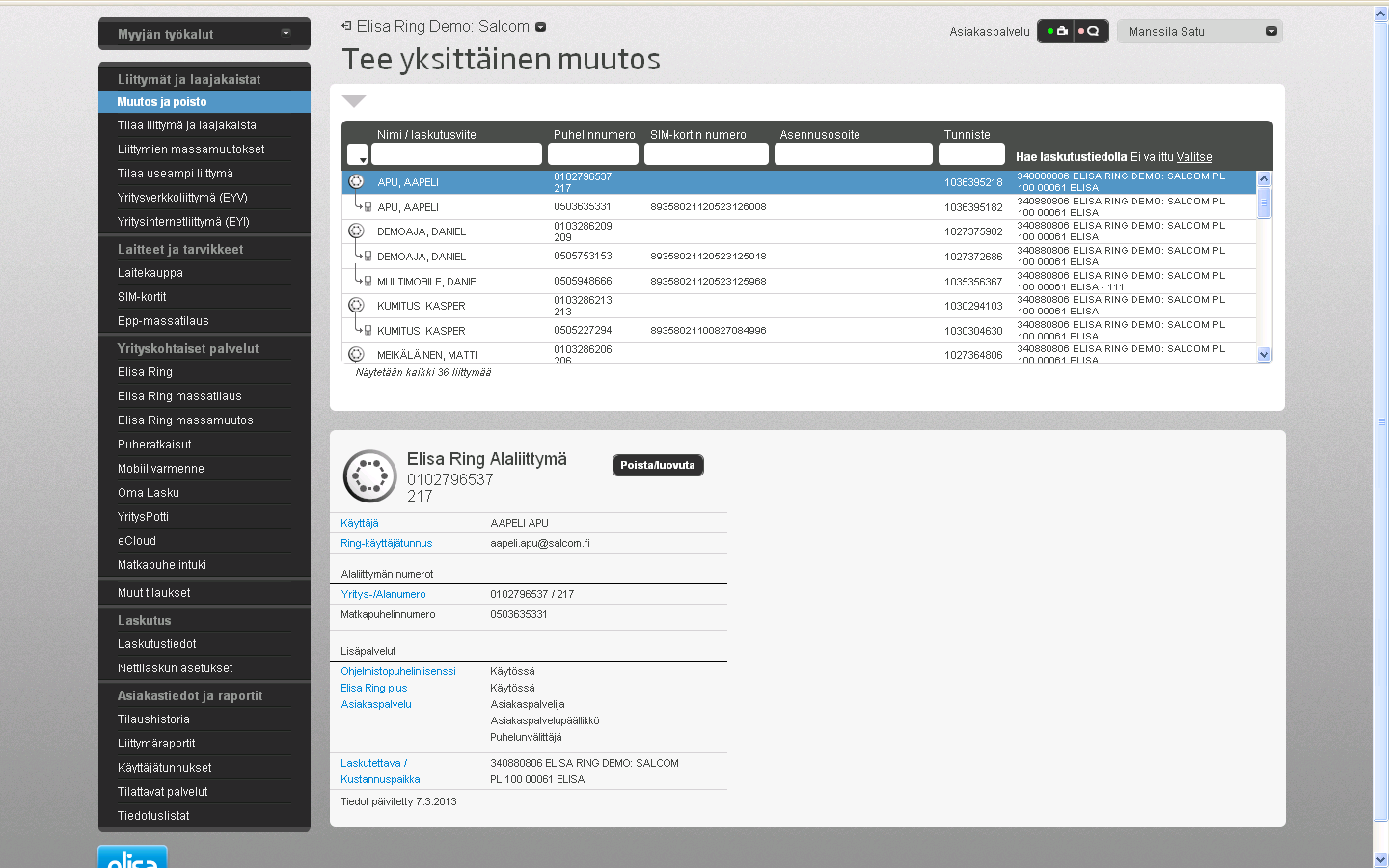
Task: Click the phone icon in DEMOAJA, DANIEL 0505753153 row
Action: [x=368, y=256]
